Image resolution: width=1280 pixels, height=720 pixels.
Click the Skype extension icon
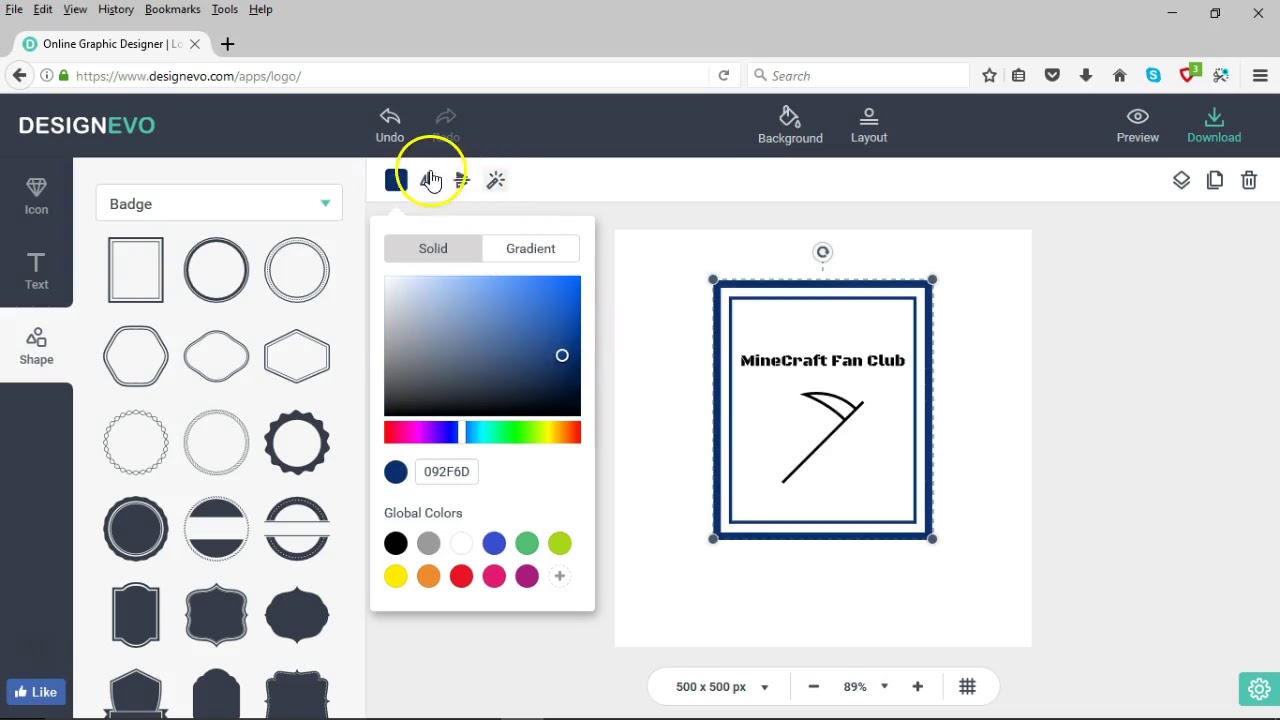(1153, 76)
